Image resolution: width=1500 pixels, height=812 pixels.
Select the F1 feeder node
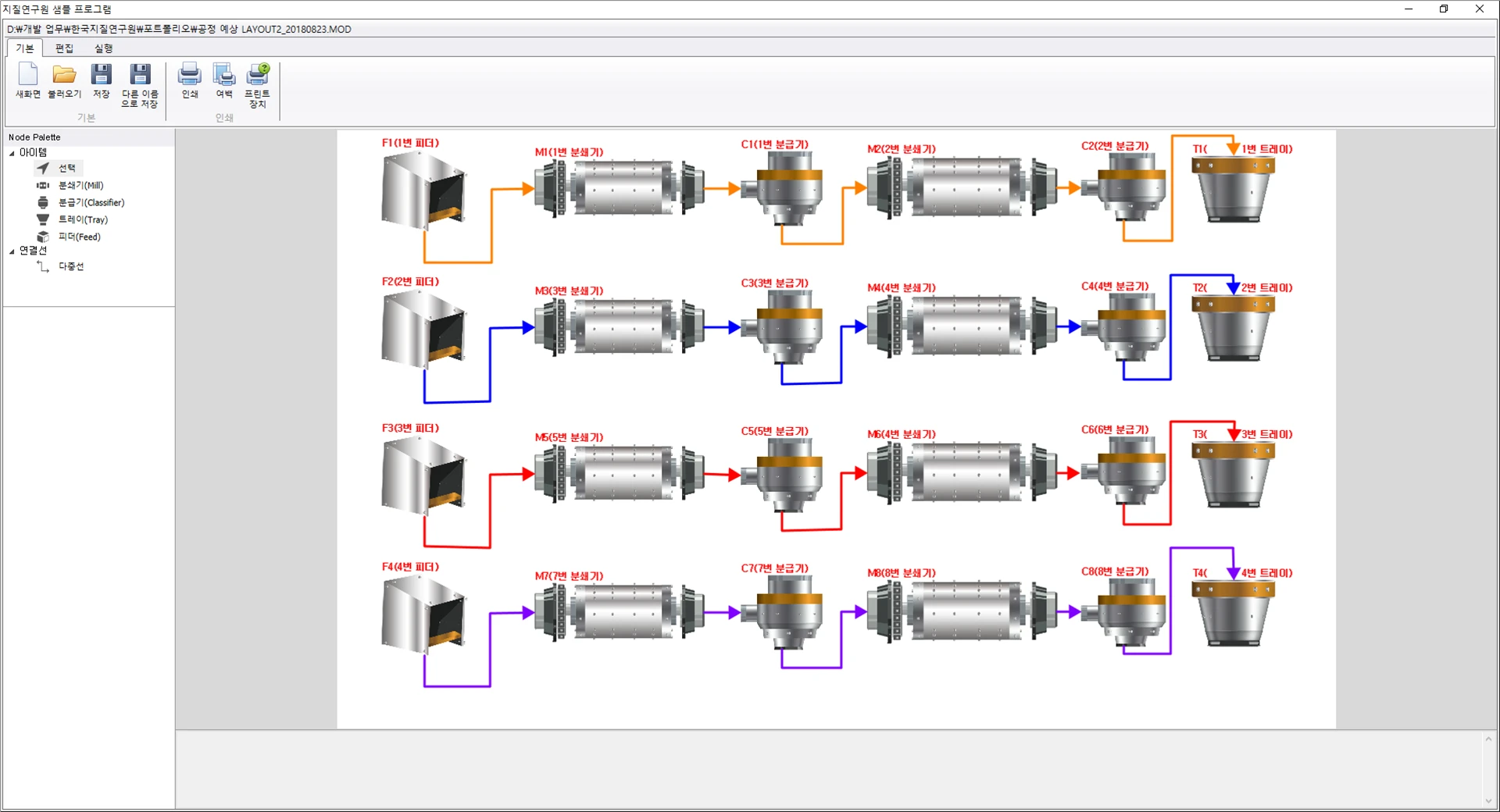(423, 191)
